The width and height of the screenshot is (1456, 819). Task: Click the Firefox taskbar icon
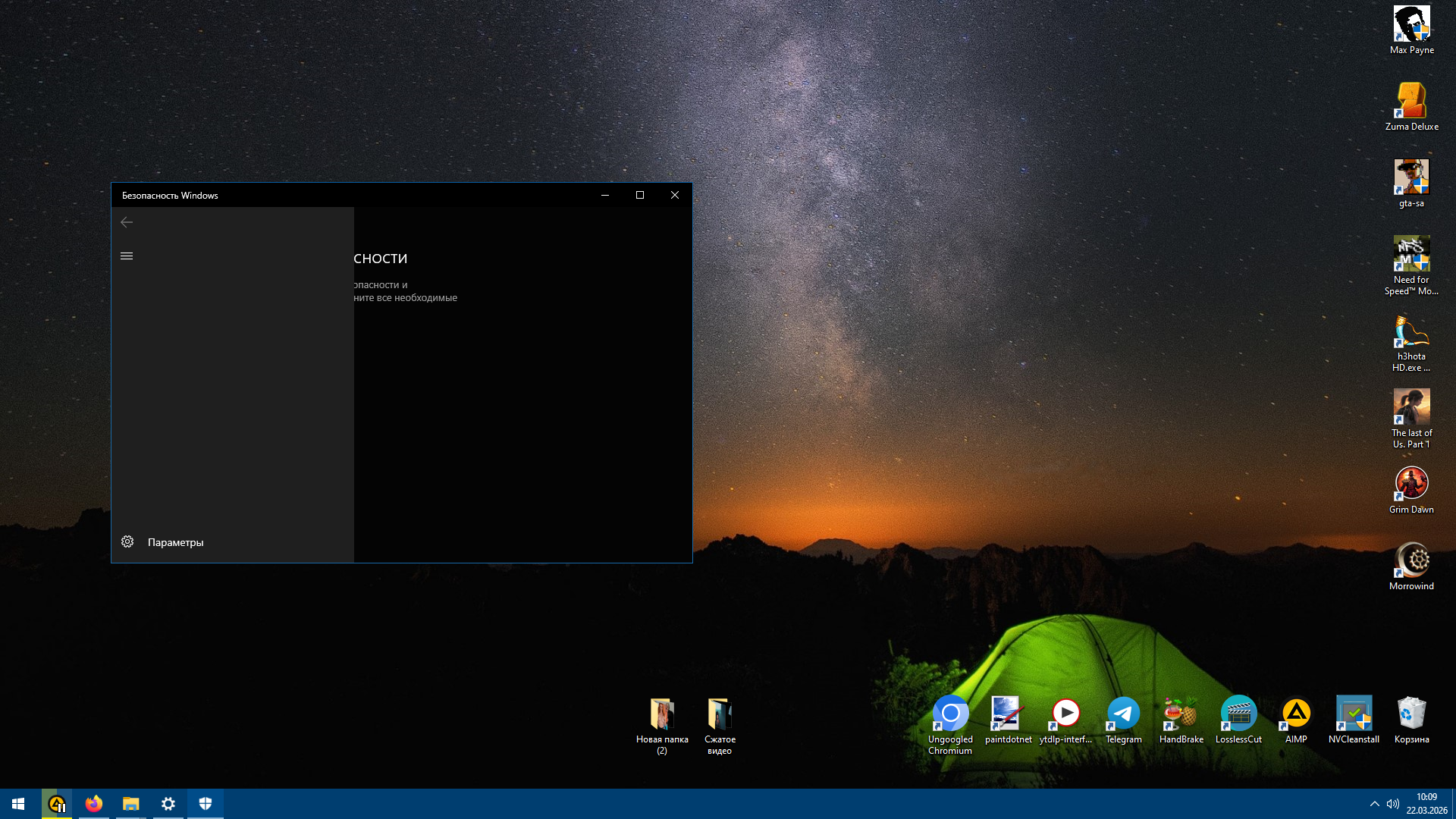coord(94,804)
